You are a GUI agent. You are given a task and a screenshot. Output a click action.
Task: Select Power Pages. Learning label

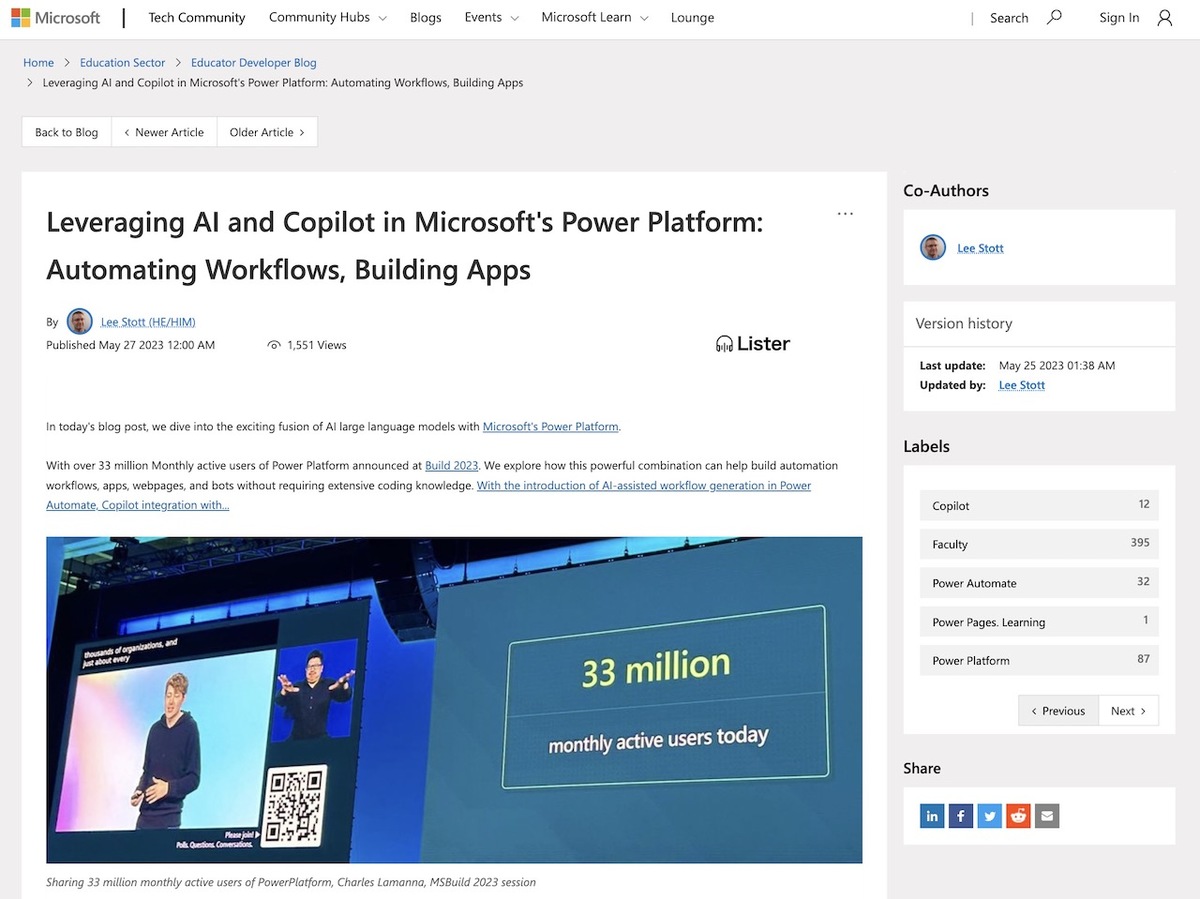1039,621
